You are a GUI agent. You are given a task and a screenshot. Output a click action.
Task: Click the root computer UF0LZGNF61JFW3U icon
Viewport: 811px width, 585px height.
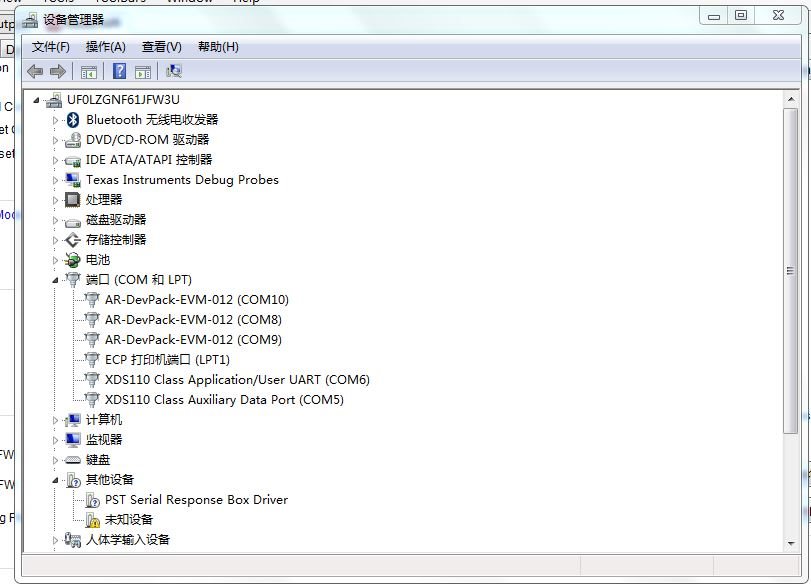point(54,100)
